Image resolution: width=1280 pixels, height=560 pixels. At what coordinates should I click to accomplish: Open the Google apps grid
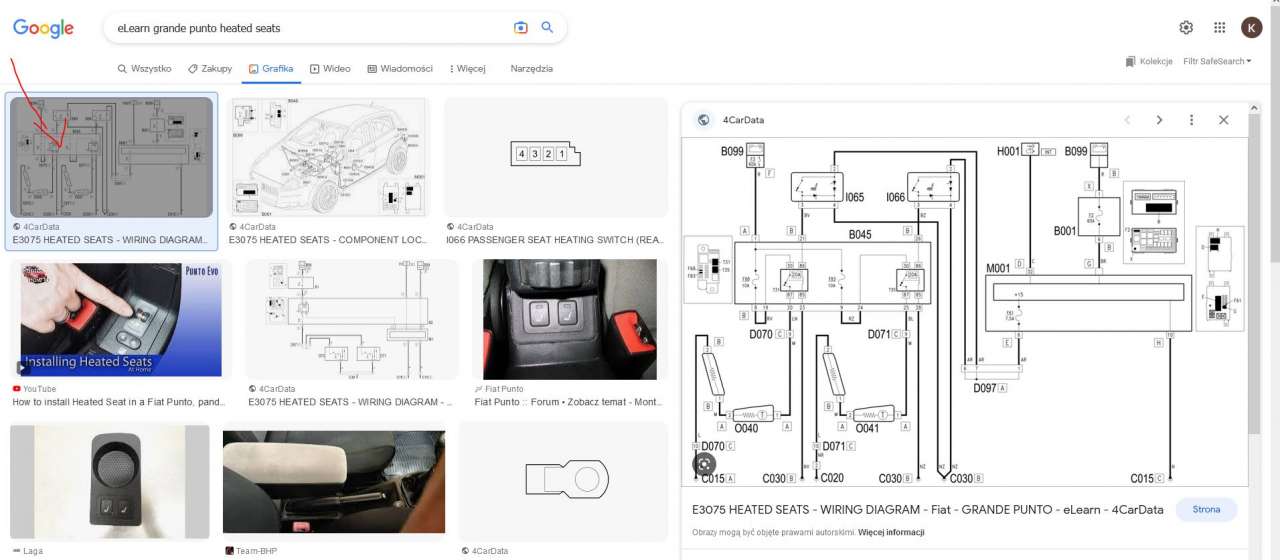coord(1219,28)
